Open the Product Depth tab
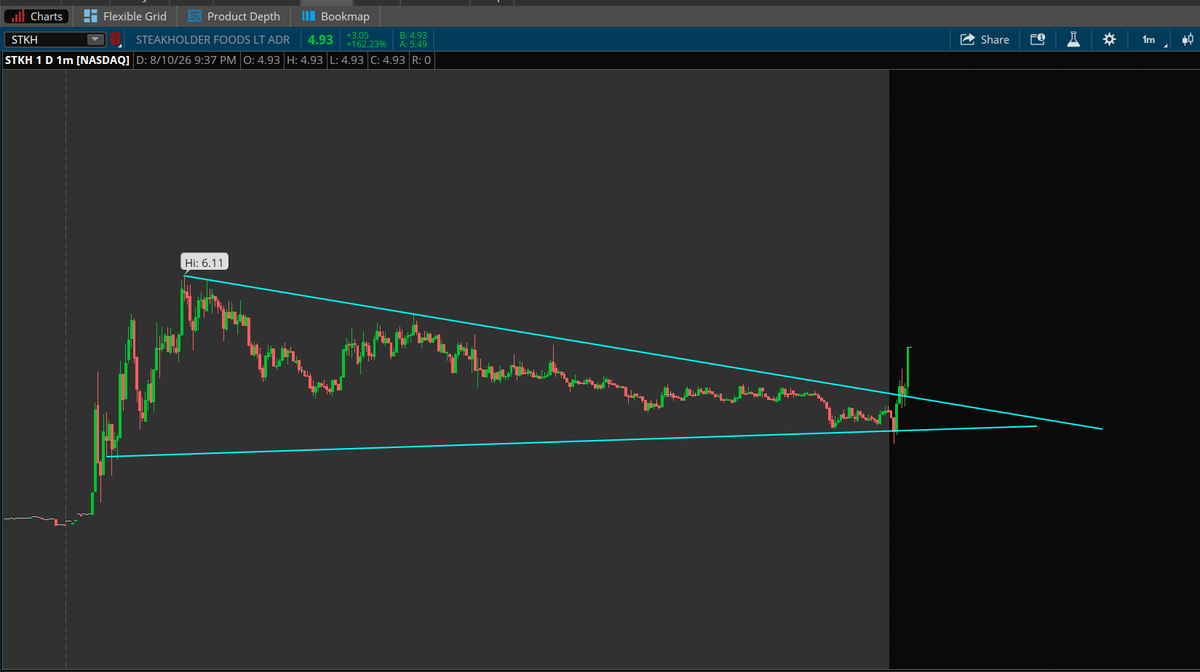This screenshot has height=672, width=1200. pyautogui.click(x=234, y=16)
